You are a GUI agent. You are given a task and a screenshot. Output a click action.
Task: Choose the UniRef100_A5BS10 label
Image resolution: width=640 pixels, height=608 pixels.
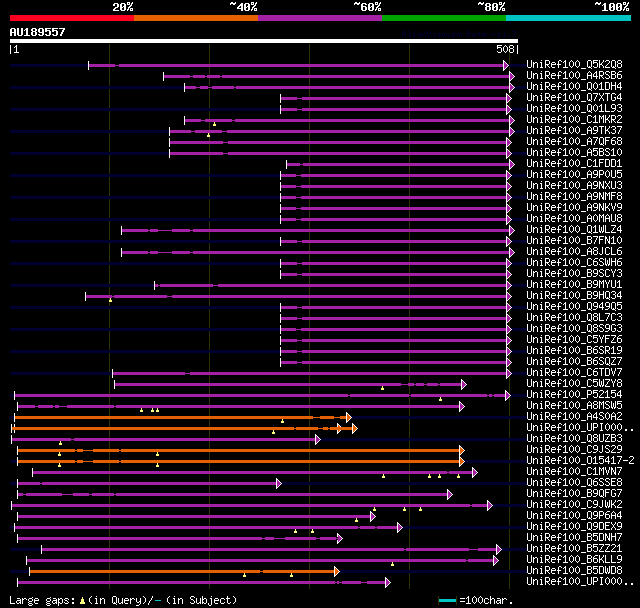click(x=574, y=153)
